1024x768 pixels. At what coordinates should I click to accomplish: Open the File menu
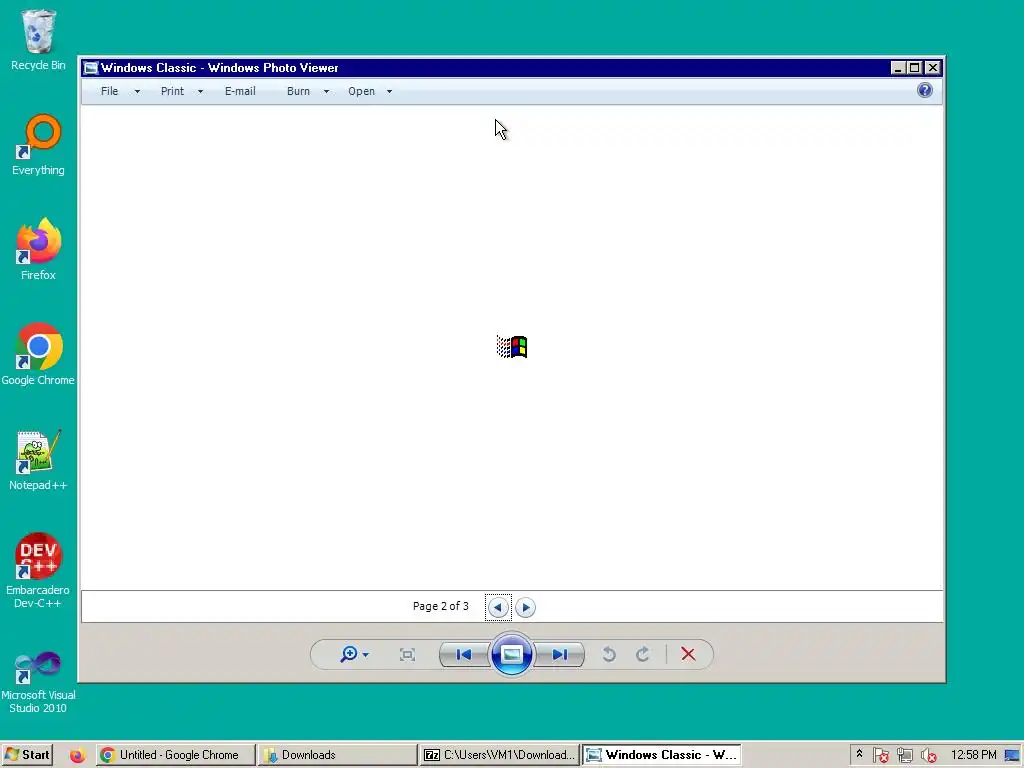(109, 91)
